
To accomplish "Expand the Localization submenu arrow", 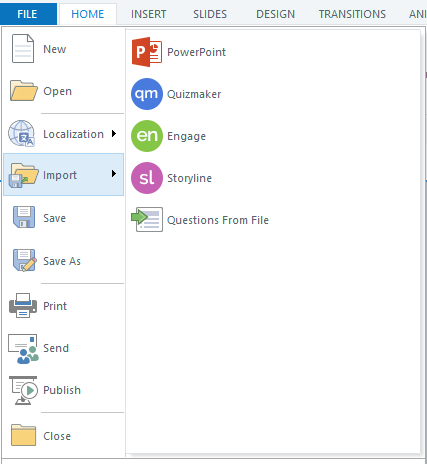I will (114, 134).
